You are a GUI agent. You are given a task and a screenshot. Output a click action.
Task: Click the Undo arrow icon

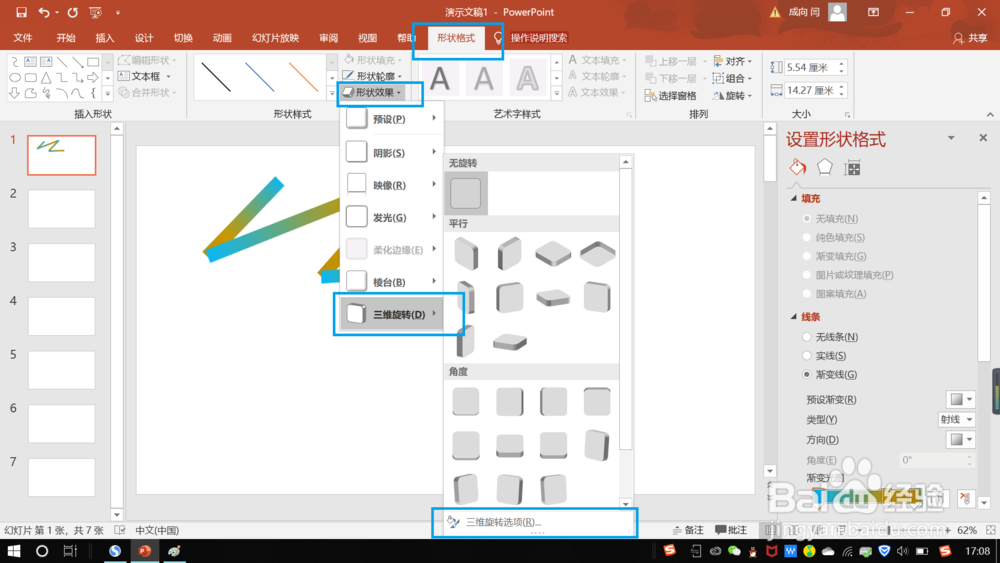43,12
